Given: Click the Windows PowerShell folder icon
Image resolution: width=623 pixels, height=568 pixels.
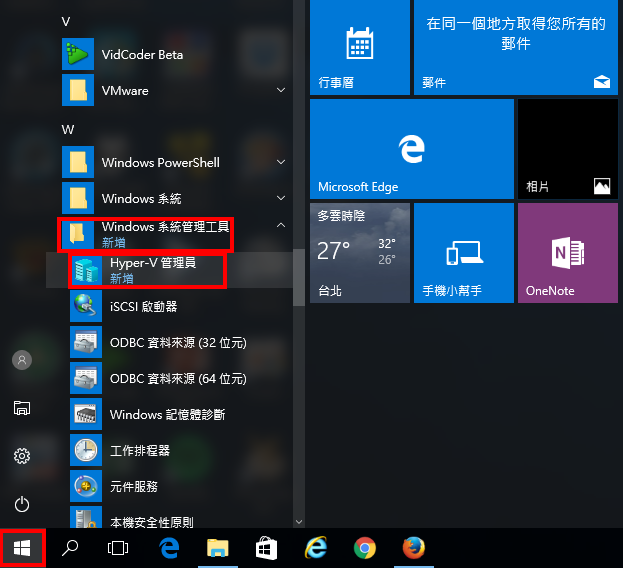Looking at the screenshot, I should click(78, 162).
